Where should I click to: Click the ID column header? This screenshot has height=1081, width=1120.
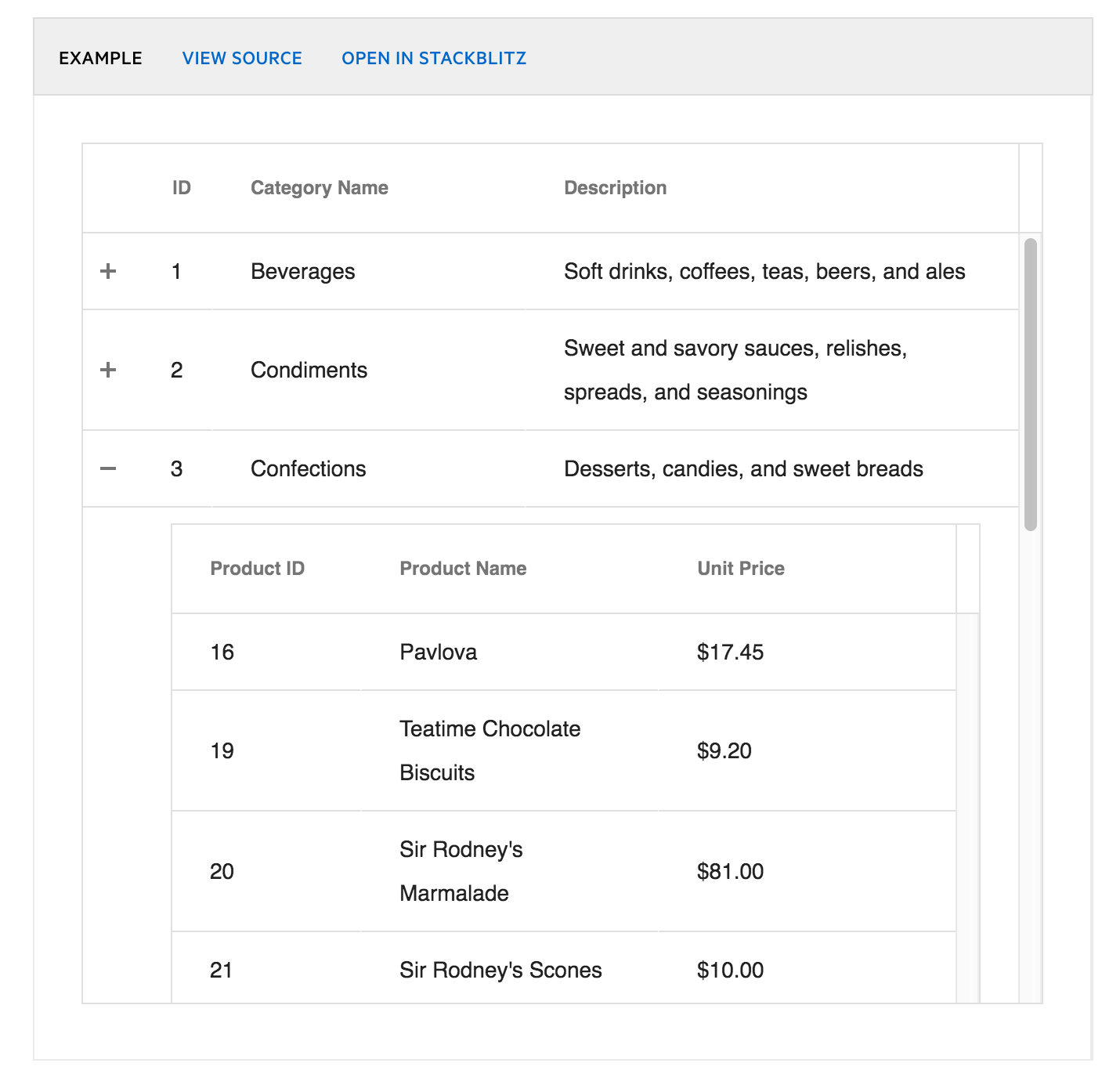tap(182, 188)
